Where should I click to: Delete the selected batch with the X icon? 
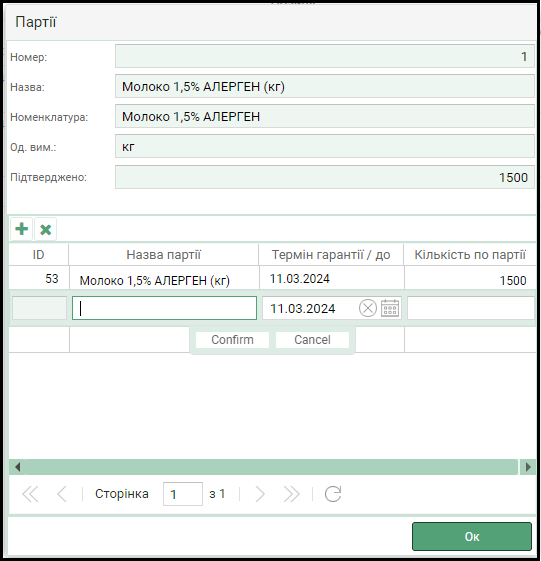45,229
